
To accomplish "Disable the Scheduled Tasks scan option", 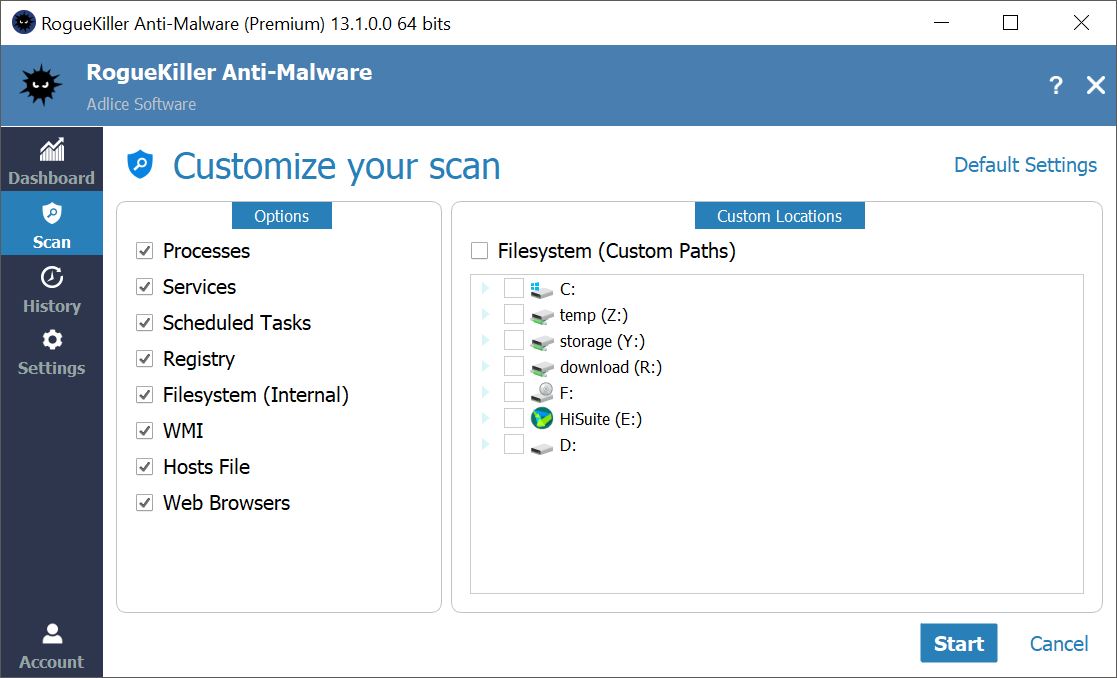I will coord(145,323).
